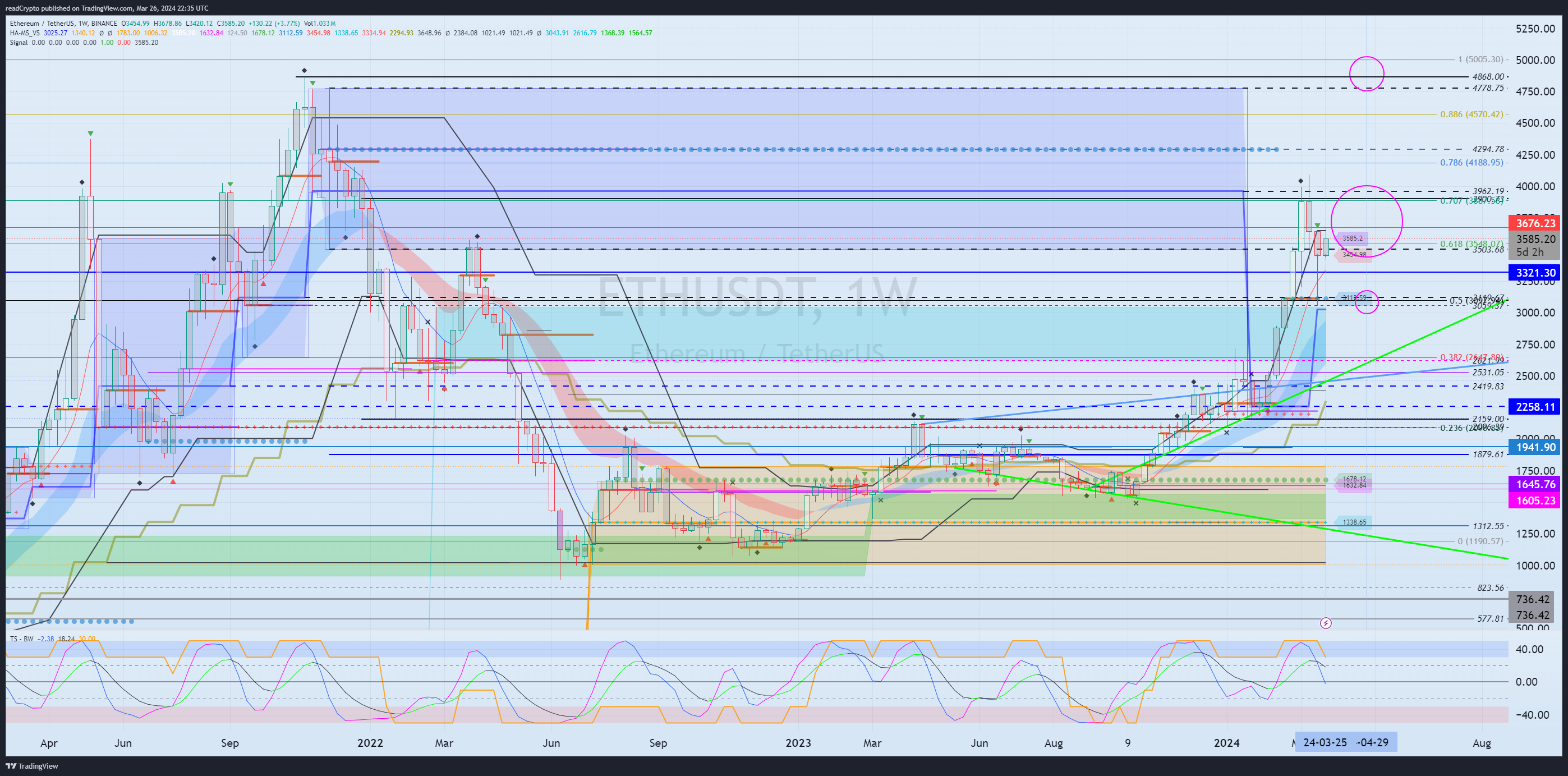The height and width of the screenshot is (776, 1568).
Task: Click the purple 3585.2 indicator tag
Action: click(1353, 238)
